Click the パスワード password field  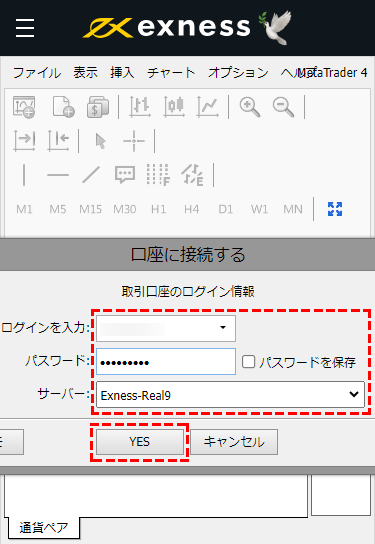coord(166,362)
